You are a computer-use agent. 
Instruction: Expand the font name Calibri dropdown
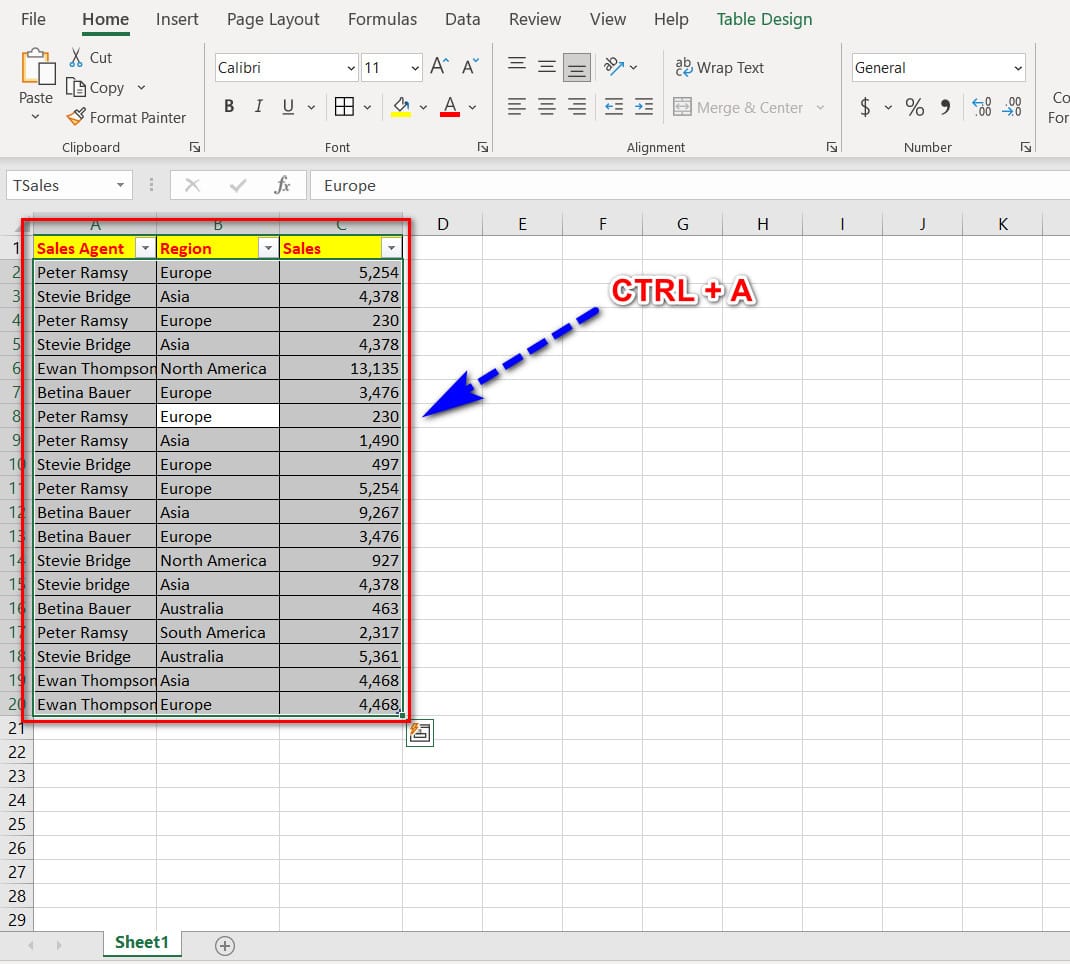[x=351, y=68]
